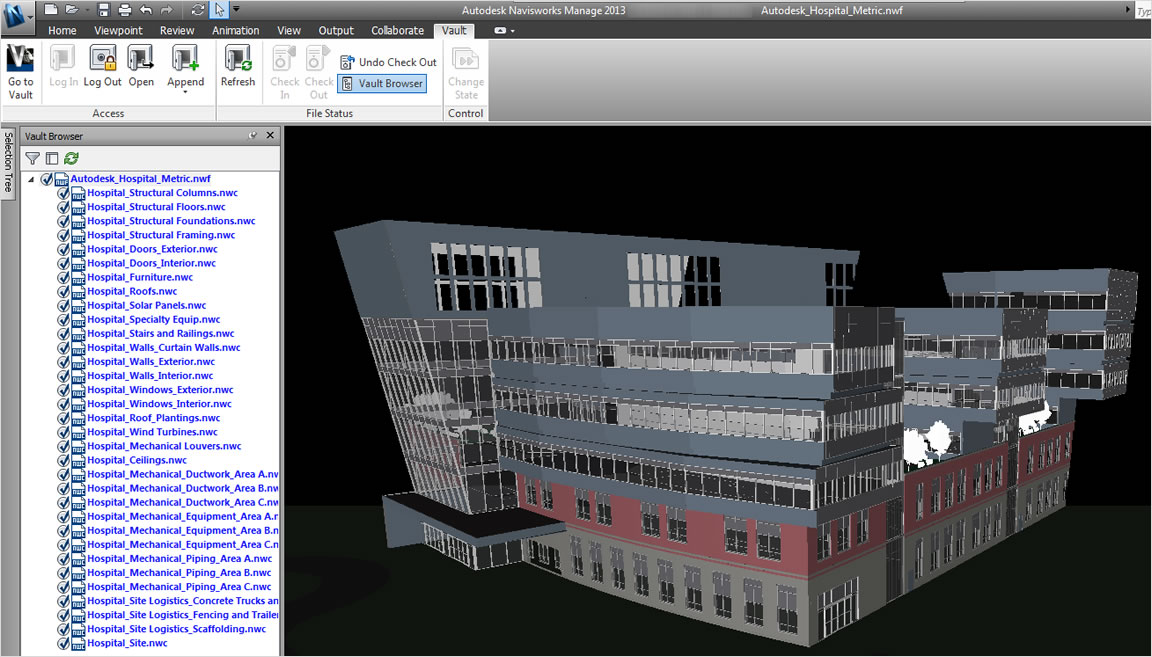Switch to the Viewpoint ribbon tab
Viewport: 1152px width, 657px height.
(x=118, y=31)
